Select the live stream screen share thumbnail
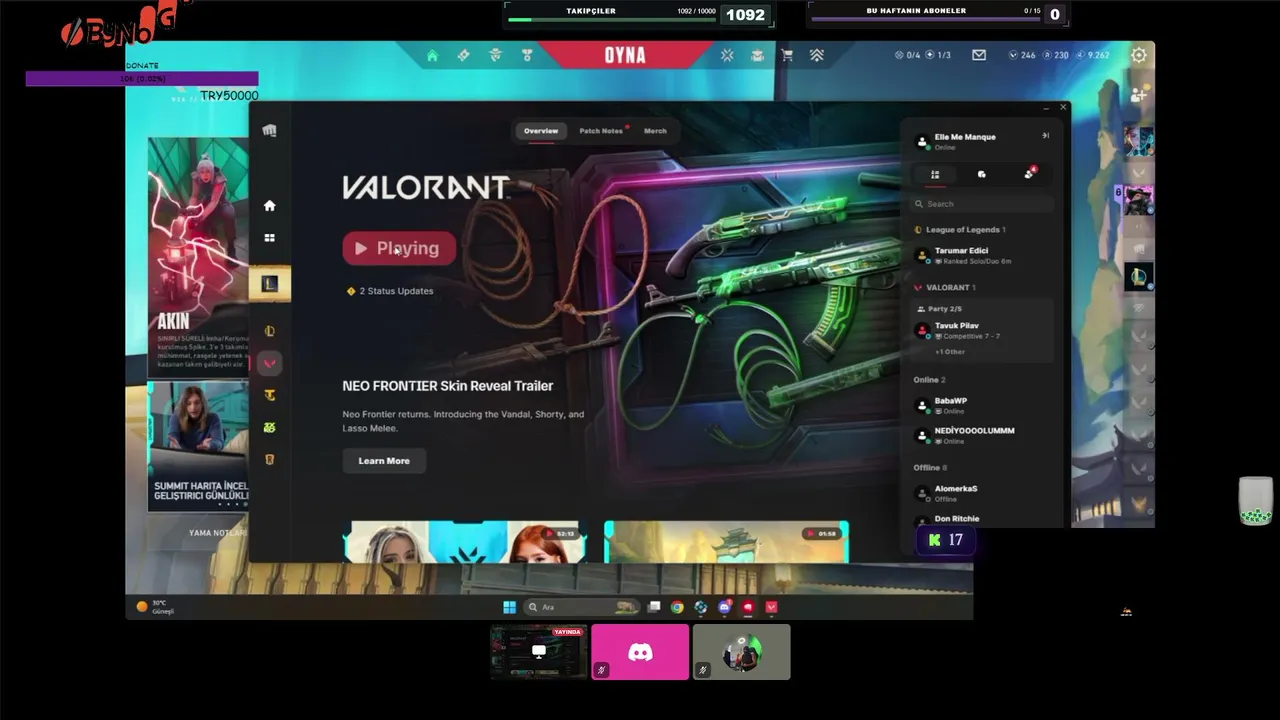The image size is (1280, 720). [539, 652]
